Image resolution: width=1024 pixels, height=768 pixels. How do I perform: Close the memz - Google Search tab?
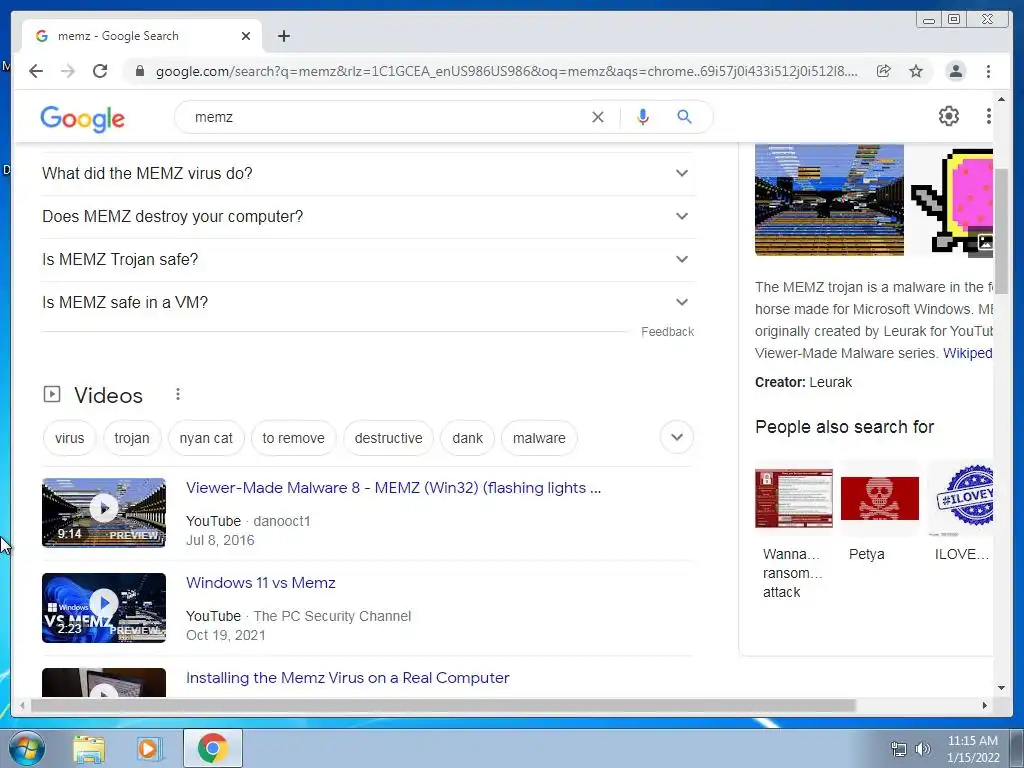coord(246,36)
